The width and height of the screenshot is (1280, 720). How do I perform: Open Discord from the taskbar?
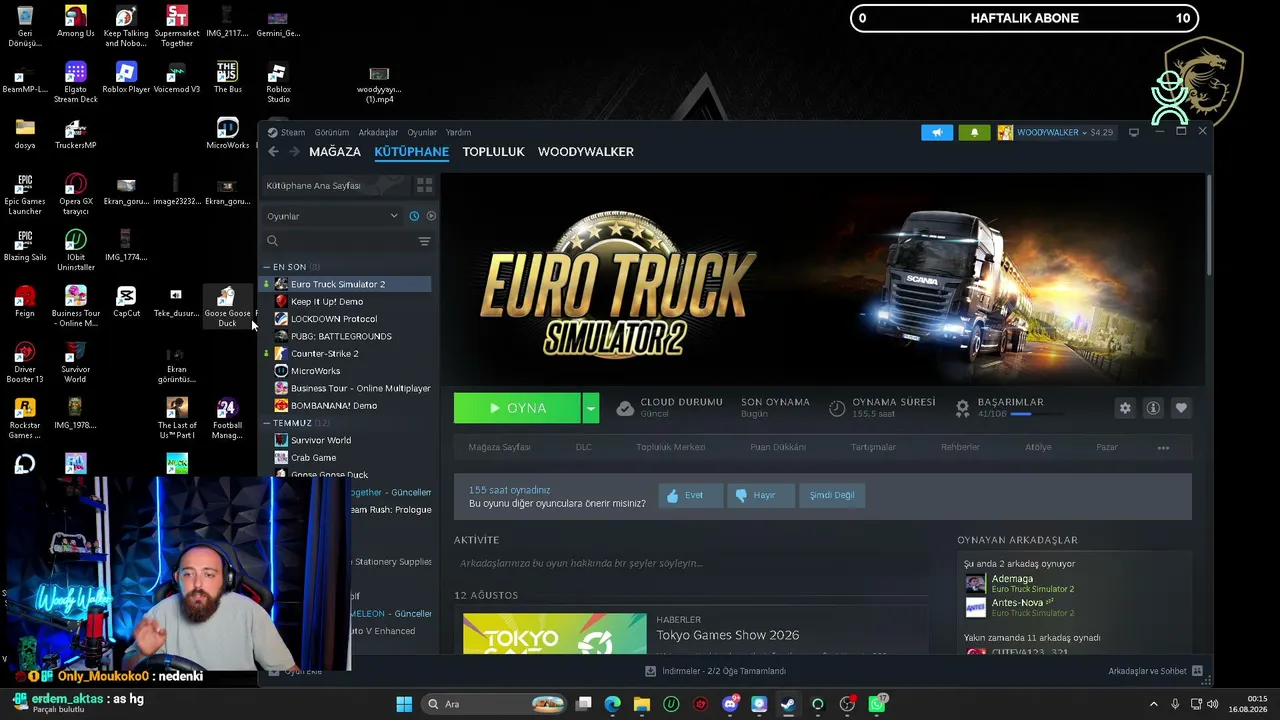730,704
